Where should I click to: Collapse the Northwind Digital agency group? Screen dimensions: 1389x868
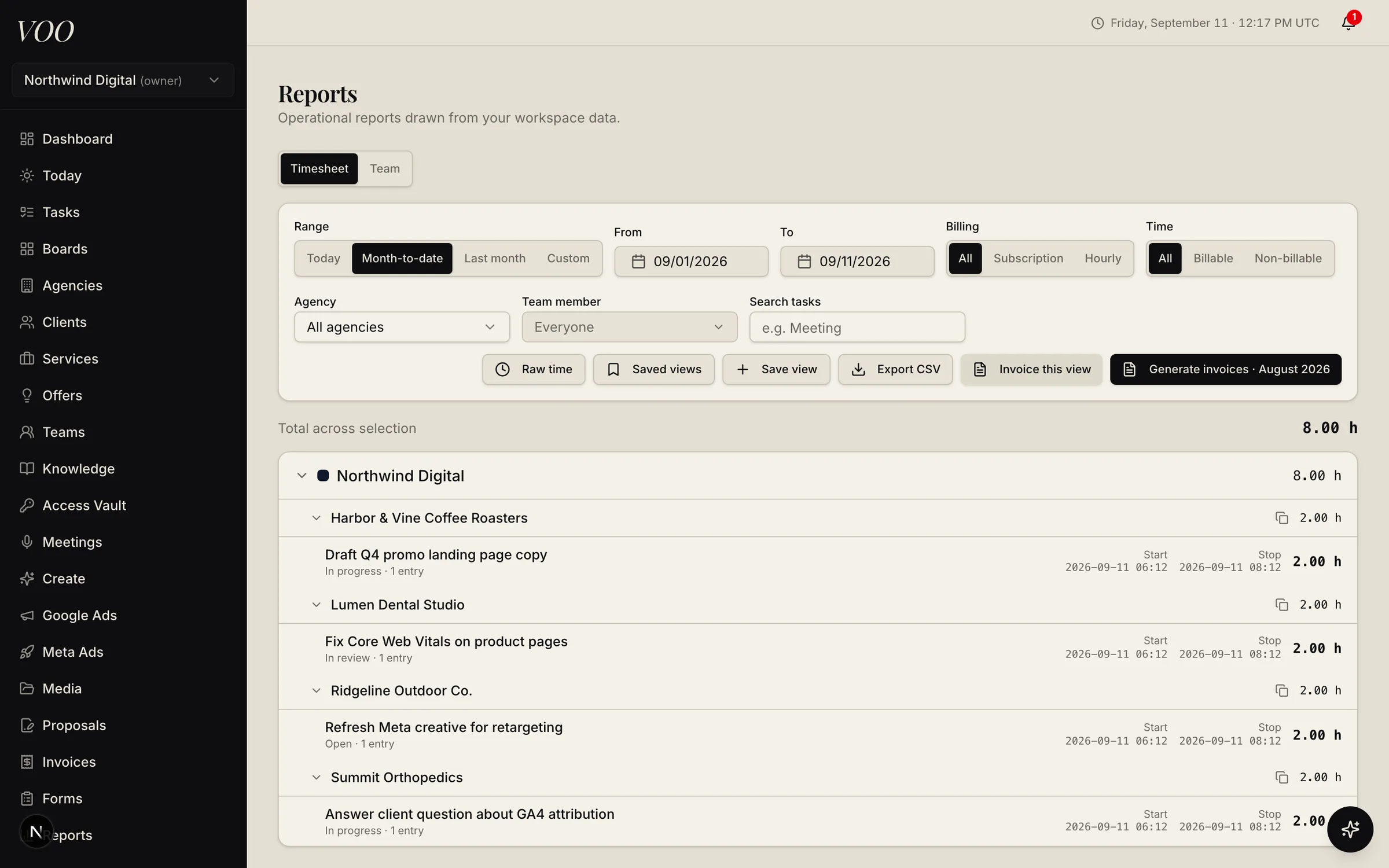tap(302, 476)
